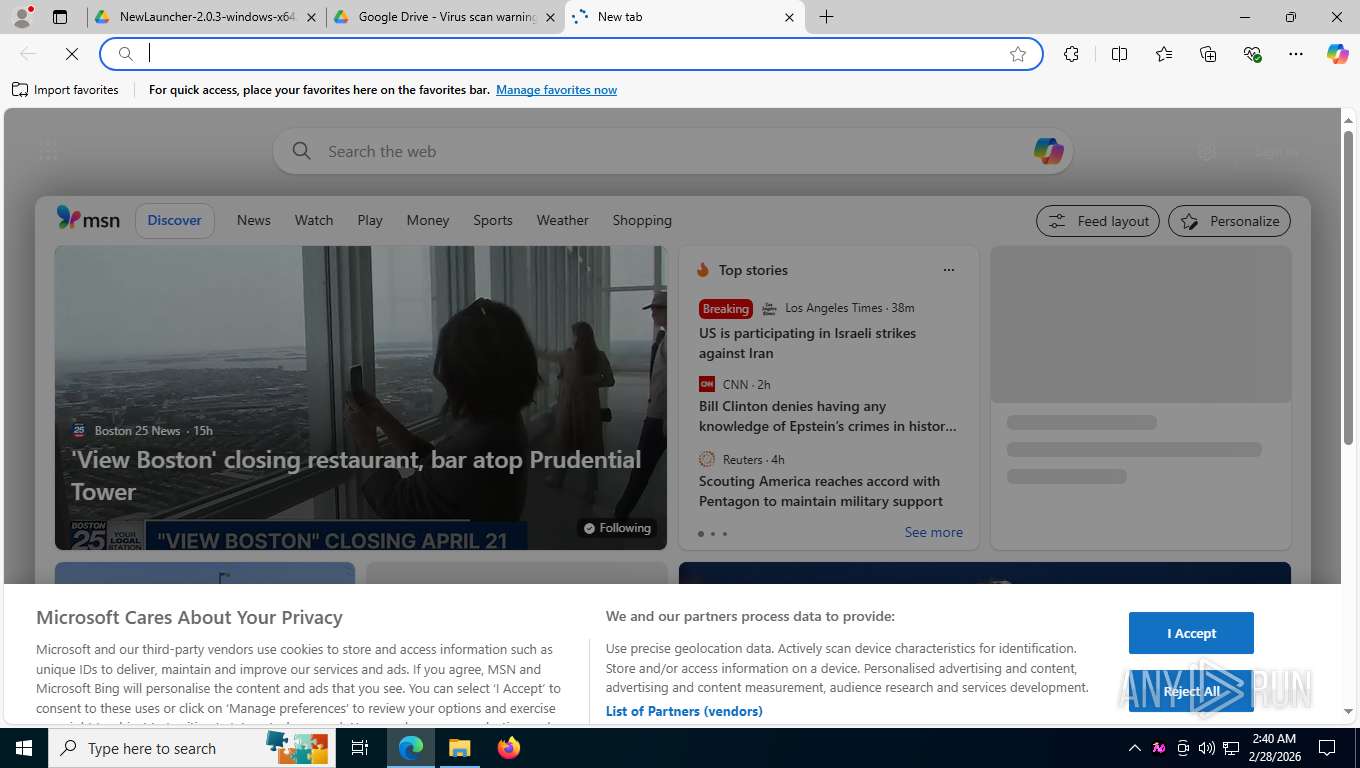Open the Collections icon
This screenshot has height=768, width=1360.
[x=1208, y=54]
